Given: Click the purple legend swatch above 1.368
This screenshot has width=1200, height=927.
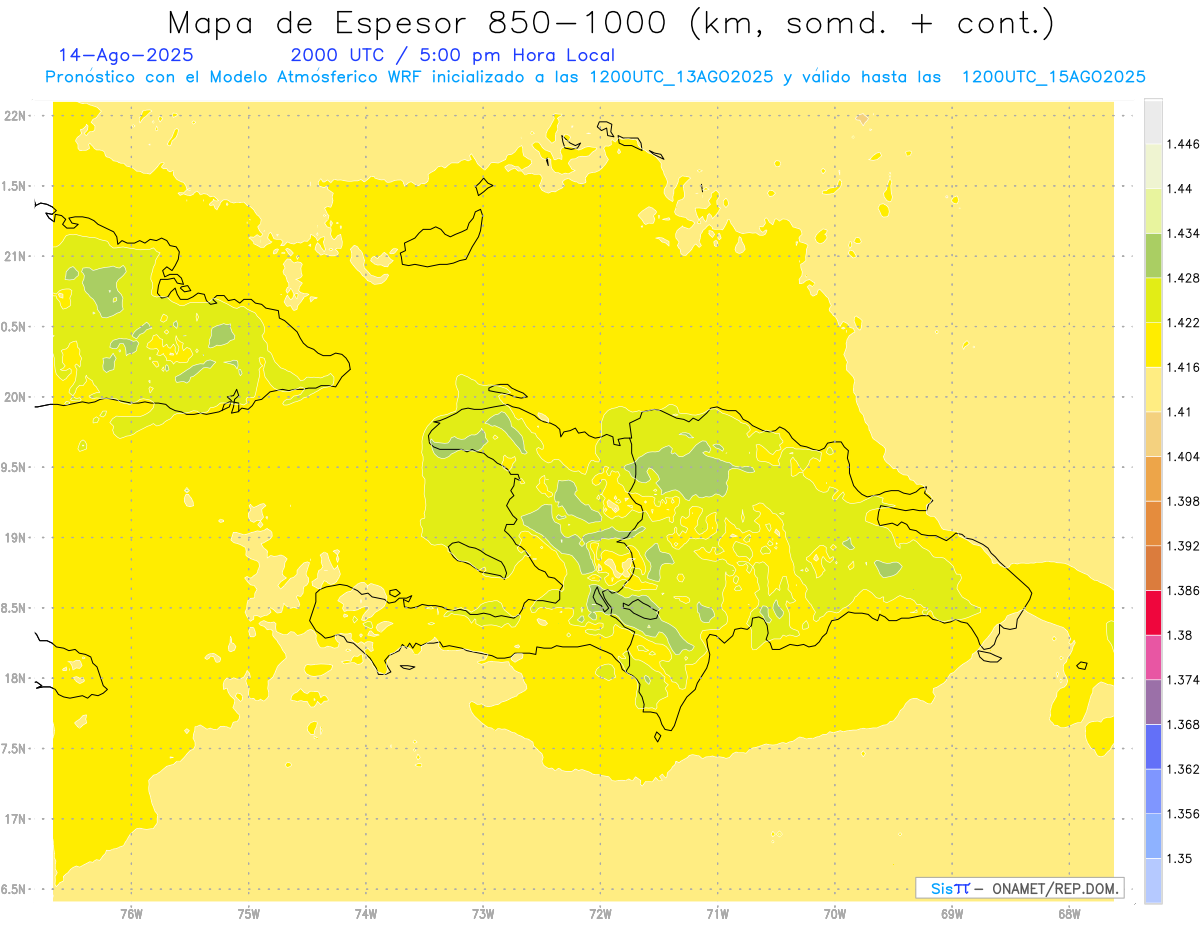Looking at the screenshot, I should 1153,701.
